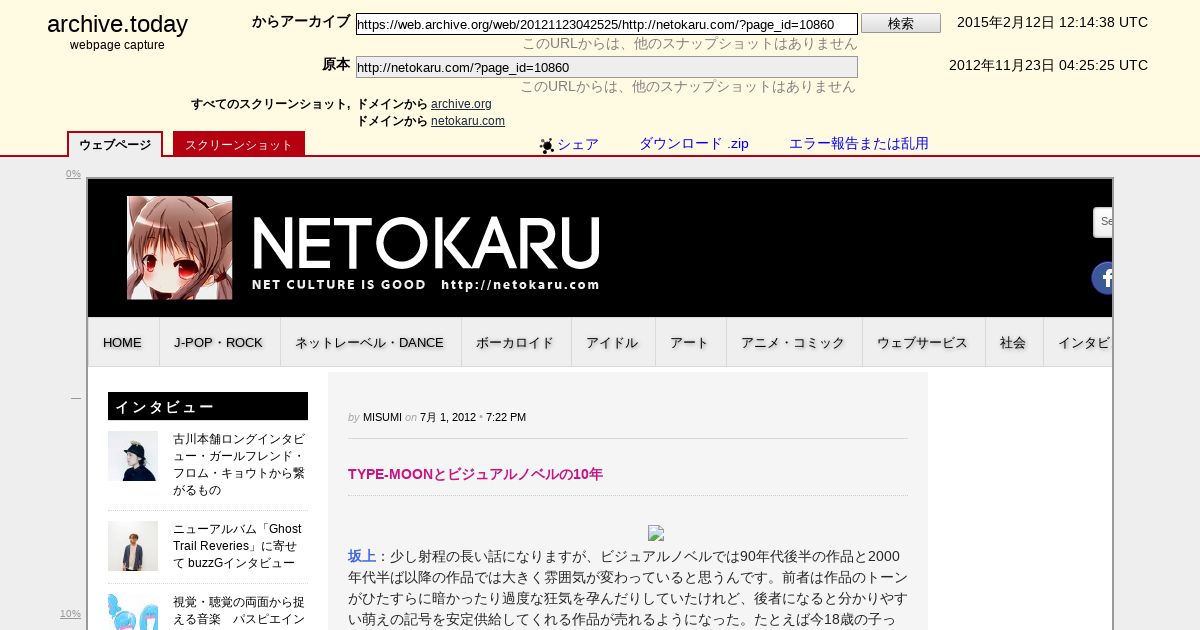The width and height of the screenshot is (1200, 630).
Task: Click the 2015年2月12日 12:14:38 UTC timestamp
Action: 1052,22
